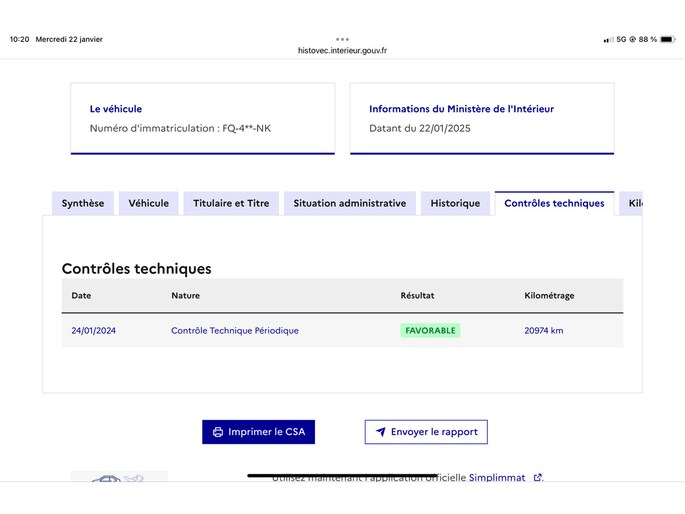Tap the paper plane icon in Envoyer le rapport
Screen dimensions: 685x514
(x=380, y=432)
